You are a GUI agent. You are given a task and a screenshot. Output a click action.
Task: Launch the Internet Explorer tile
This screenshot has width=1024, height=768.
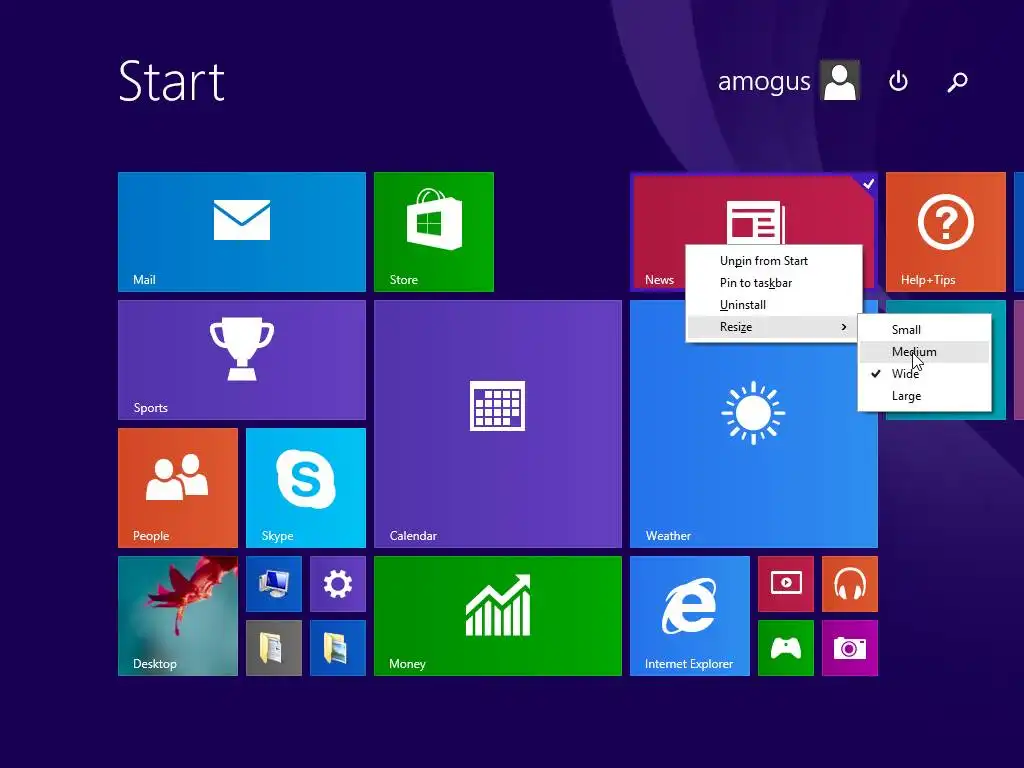coord(690,616)
